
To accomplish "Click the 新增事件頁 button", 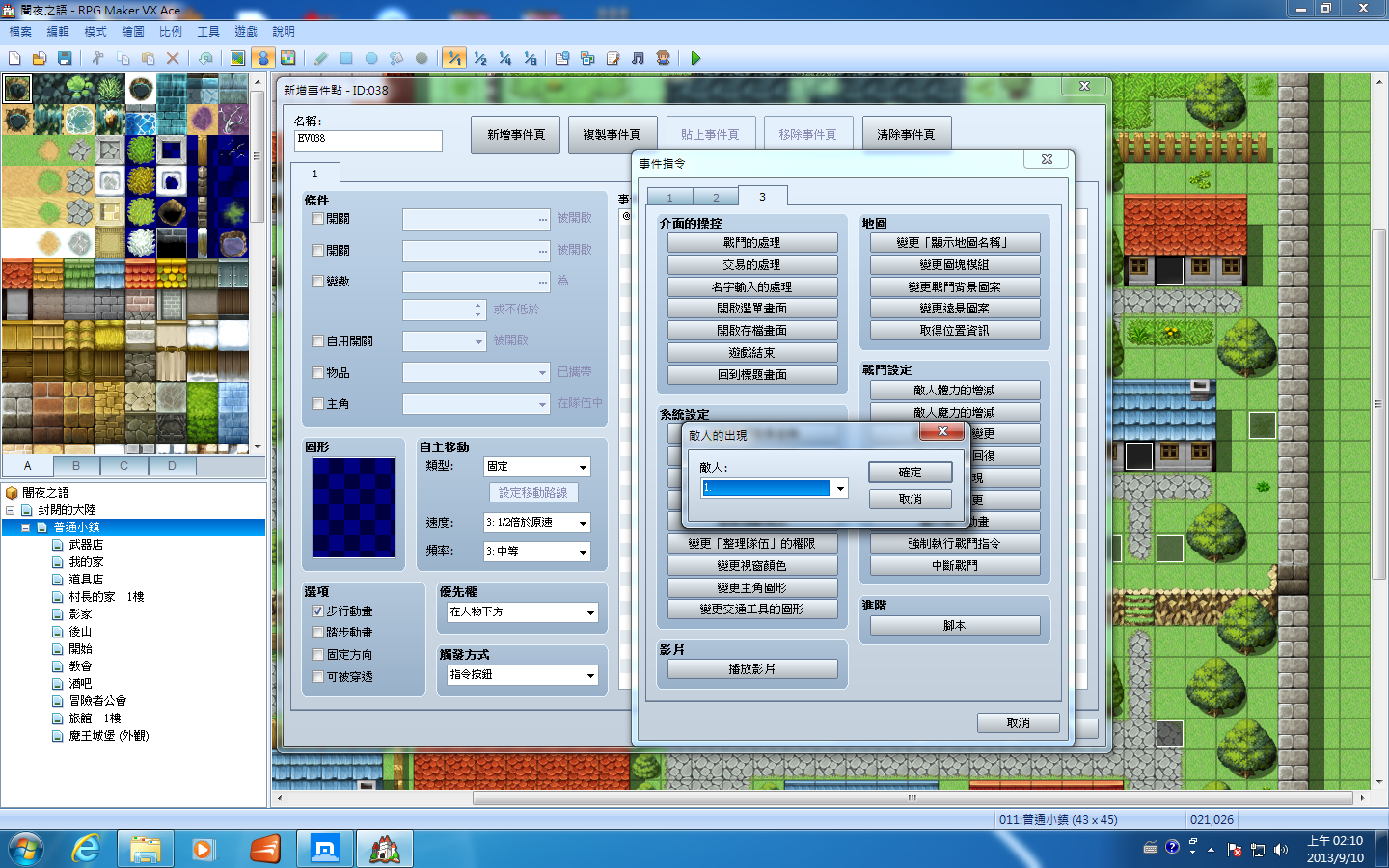I will click(516, 135).
